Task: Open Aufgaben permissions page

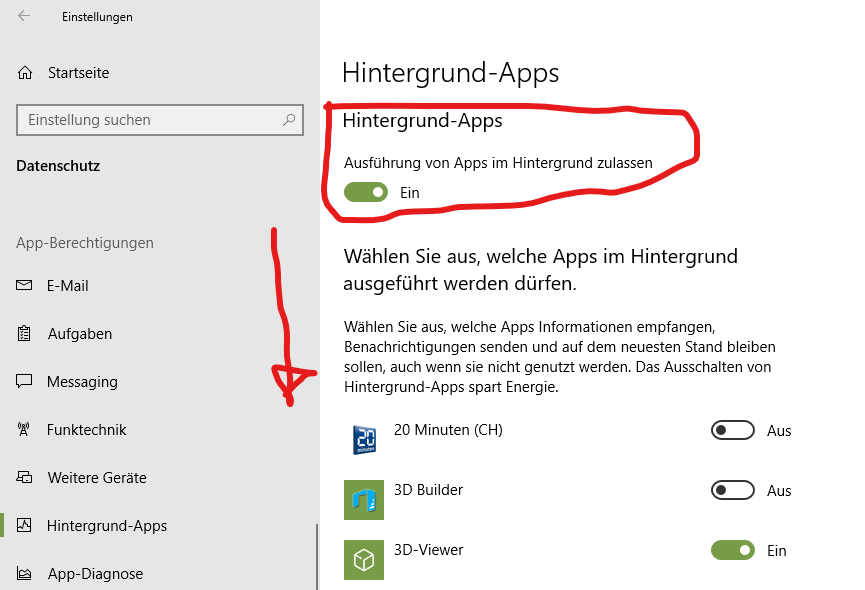Action: point(80,334)
